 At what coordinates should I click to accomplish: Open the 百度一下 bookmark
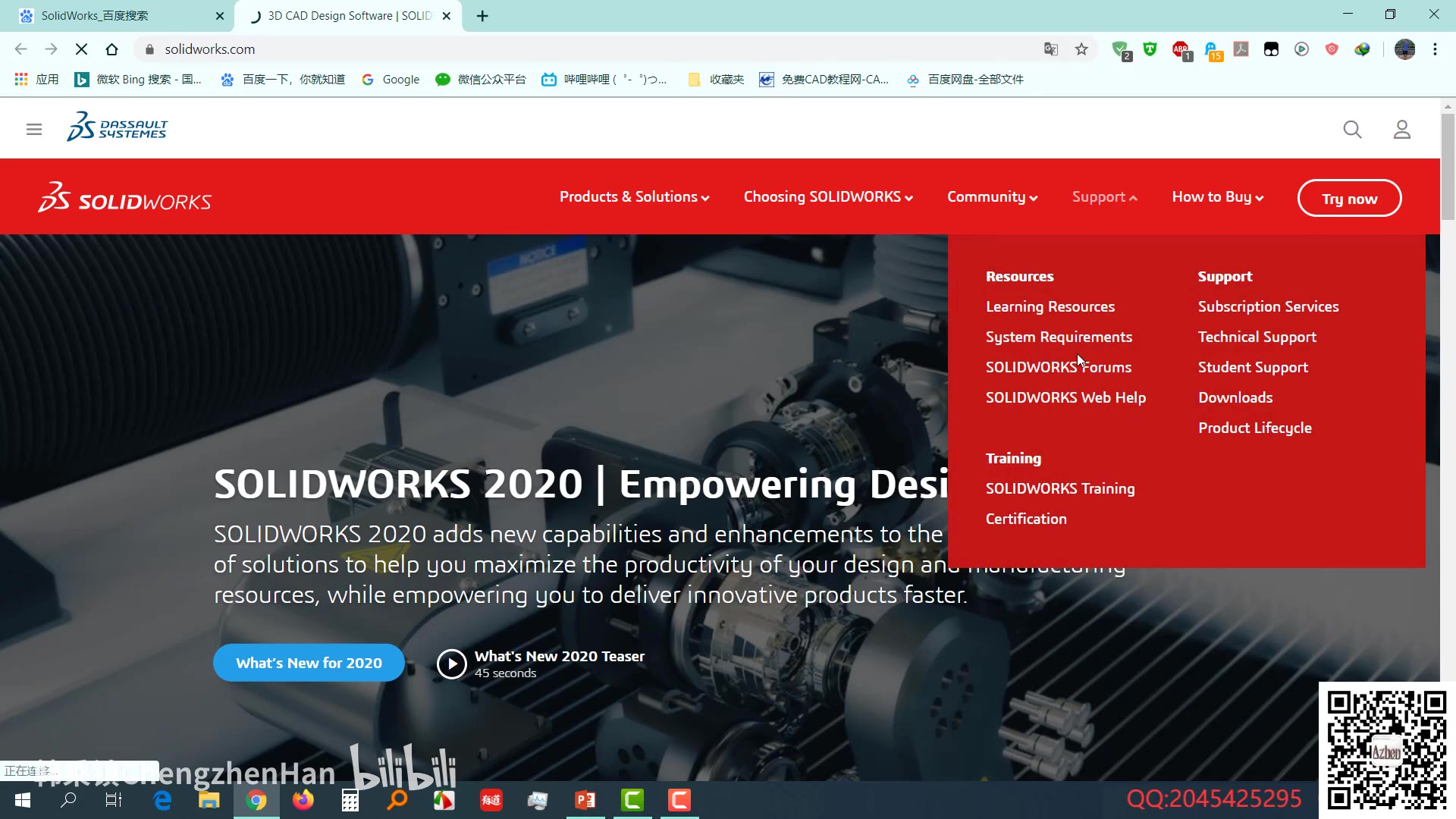[x=283, y=79]
